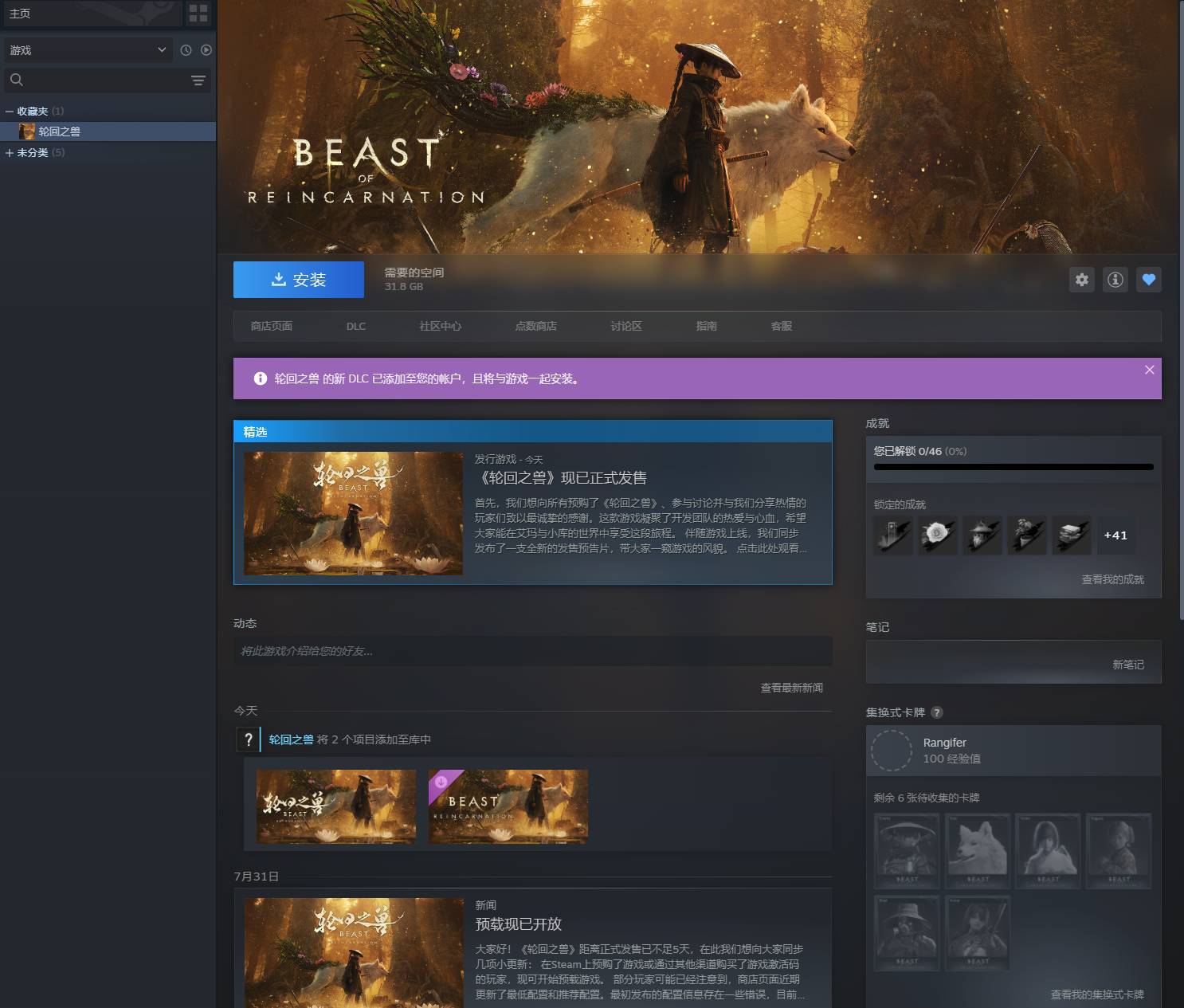Click the ready-to-play filter icon
This screenshot has height=1008, width=1184.
click(206, 50)
